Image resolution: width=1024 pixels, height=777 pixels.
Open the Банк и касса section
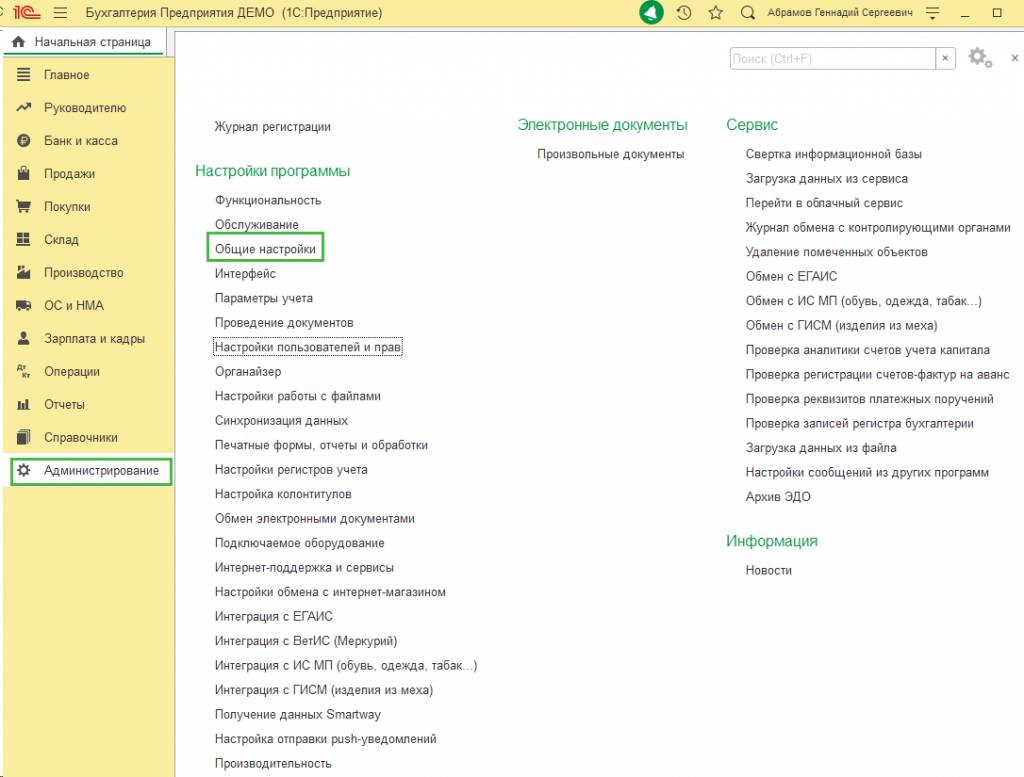click(x=80, y=140)
